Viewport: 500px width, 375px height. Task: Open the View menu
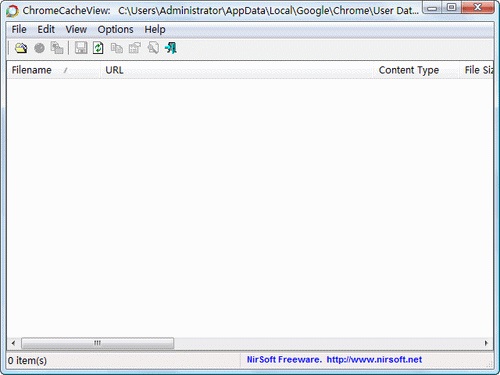tap(76, 29)
